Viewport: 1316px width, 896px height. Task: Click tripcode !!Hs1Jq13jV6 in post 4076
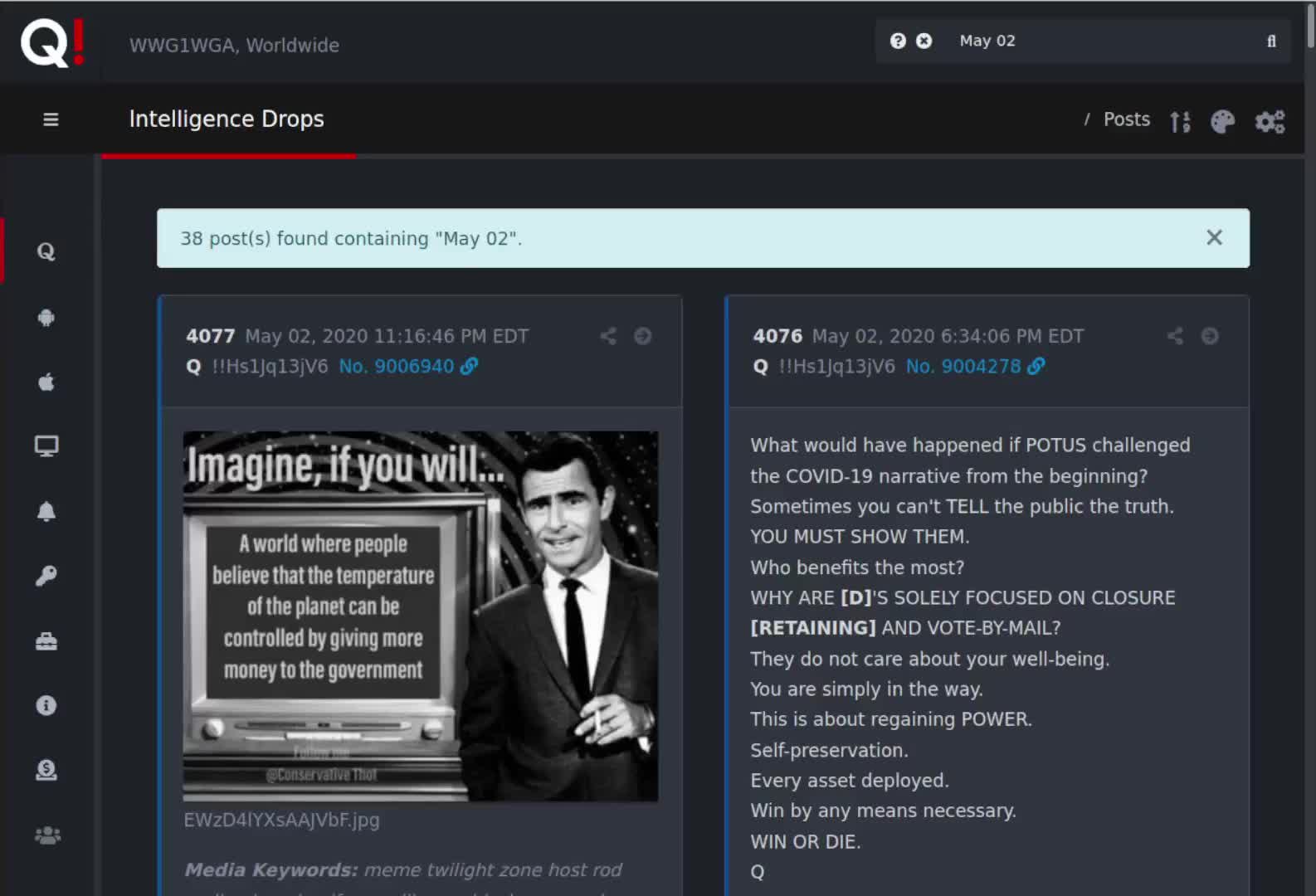point(836,366)
